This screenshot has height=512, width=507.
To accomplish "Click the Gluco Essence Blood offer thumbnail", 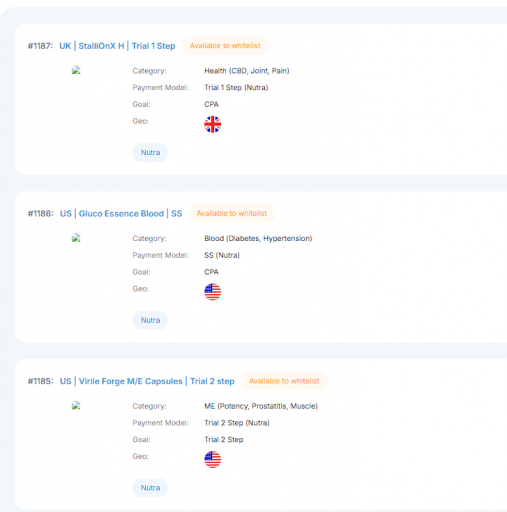I will click(x=76, y=238).
